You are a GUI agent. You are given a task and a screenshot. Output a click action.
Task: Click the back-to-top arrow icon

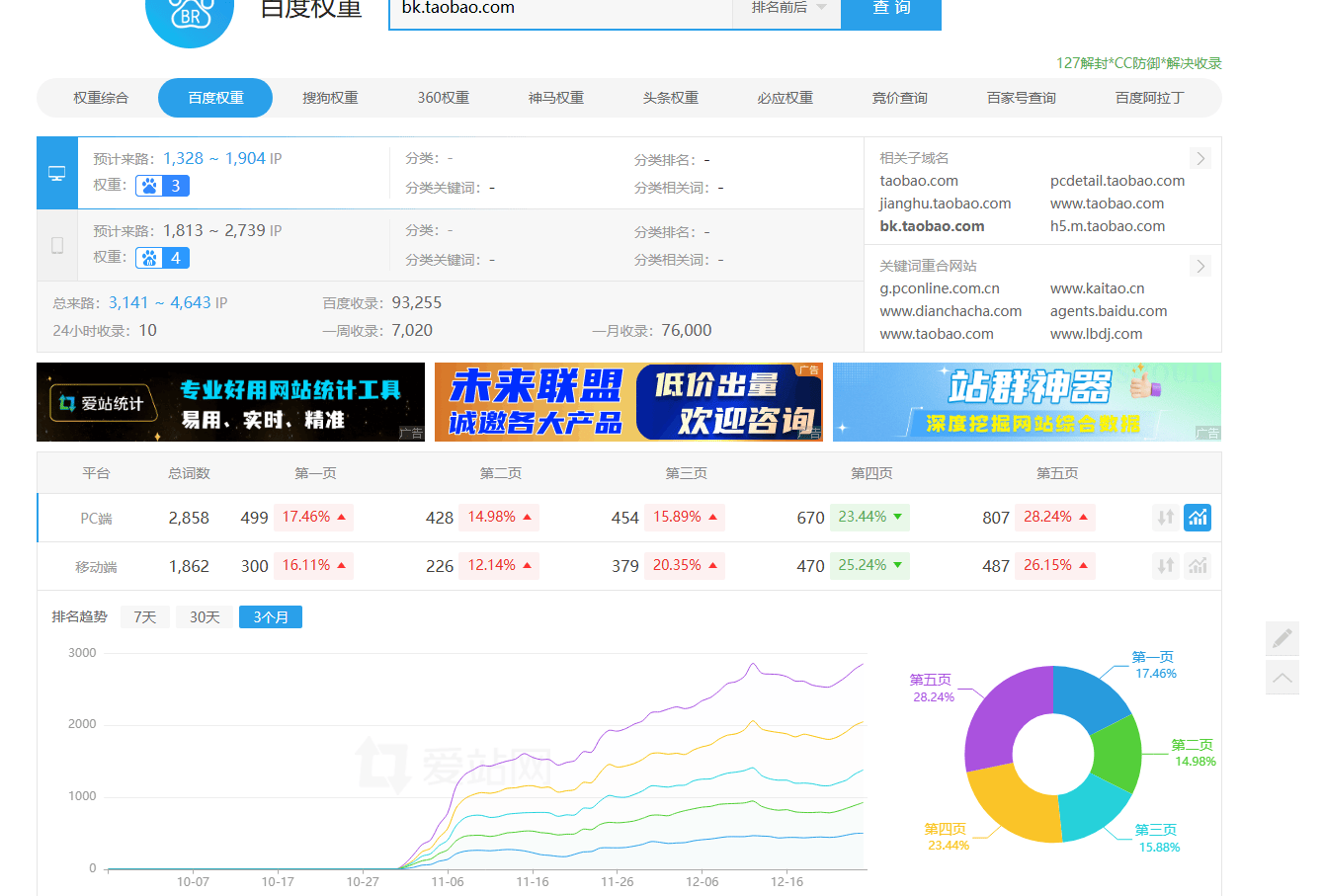coord(1282,678)
